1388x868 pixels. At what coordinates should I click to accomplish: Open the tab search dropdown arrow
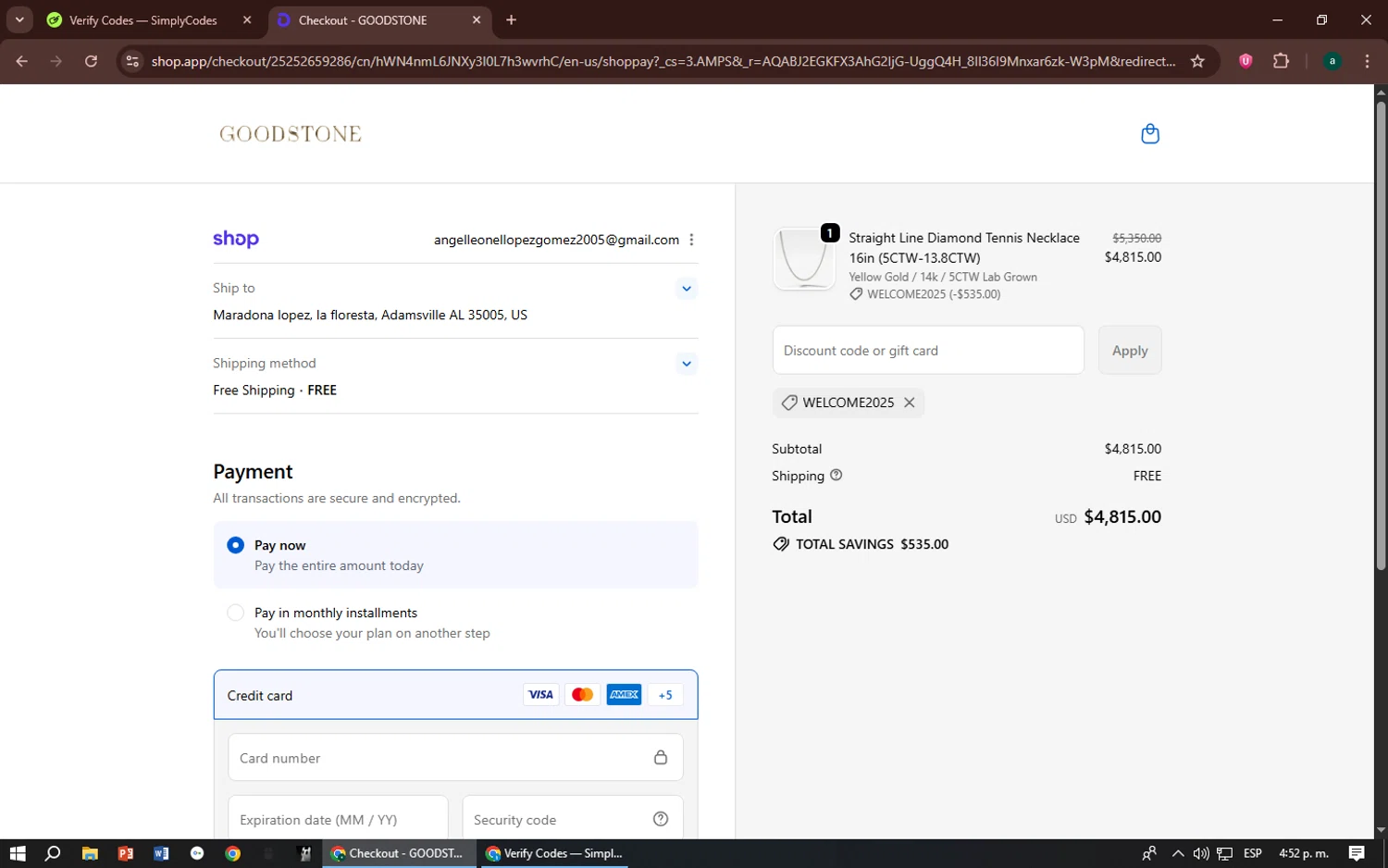tap(19, 19)
